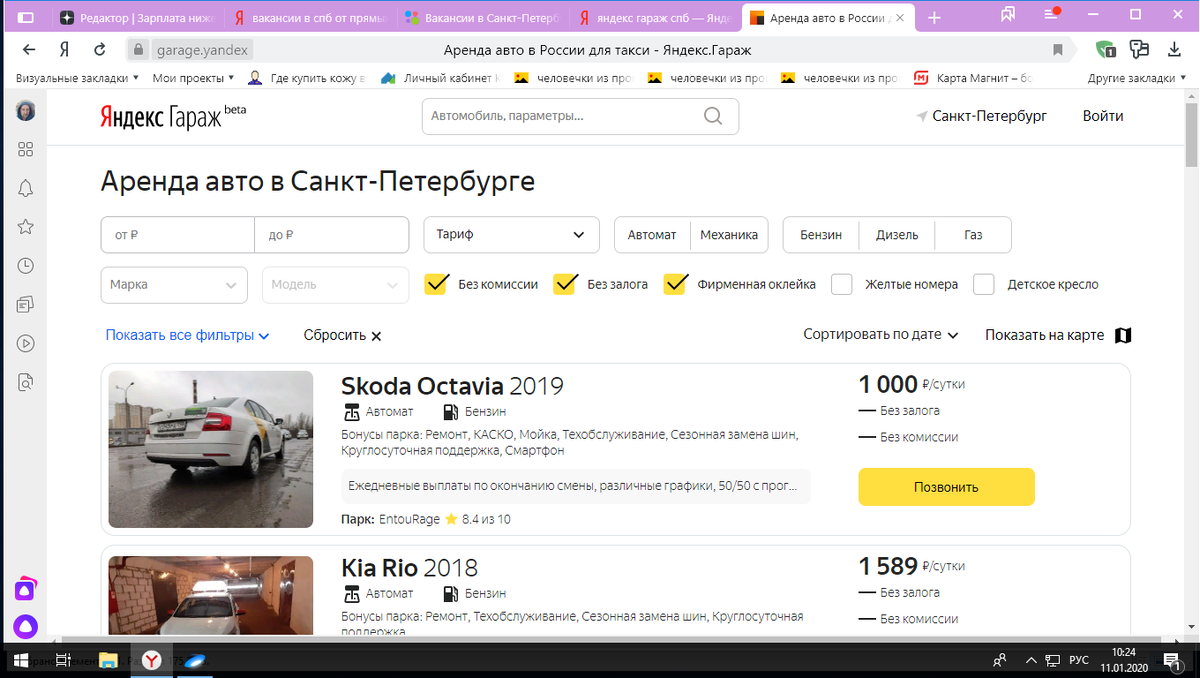Viewport: 1200px width, 678px height.
Task: Expand the Марка brand selector
Action: 173,284
